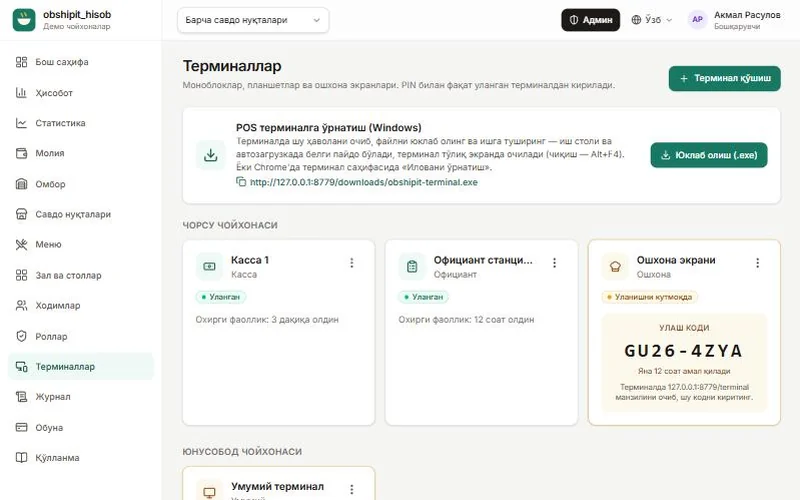
Task: Click the Ходимлар people icon
Action: point(21,305)
